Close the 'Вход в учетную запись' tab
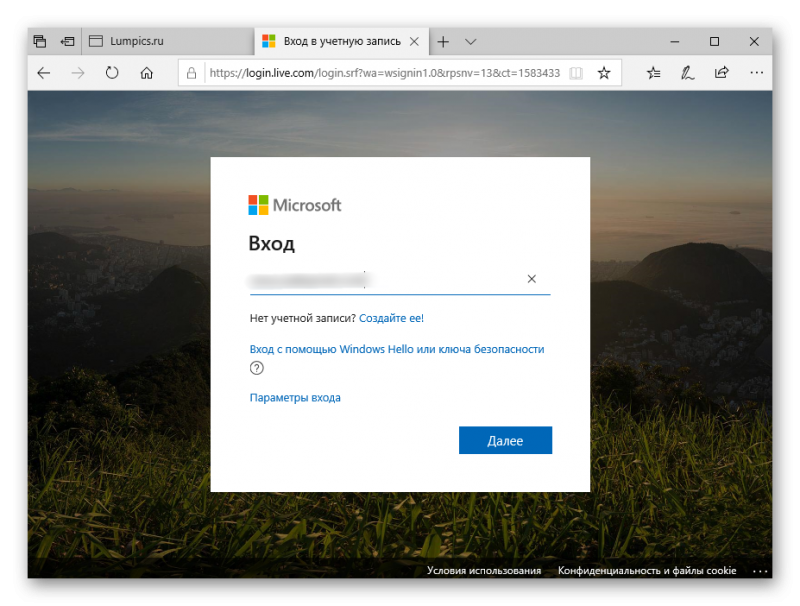Viewport: 800px width, 606px height. [x=415, y=41]
